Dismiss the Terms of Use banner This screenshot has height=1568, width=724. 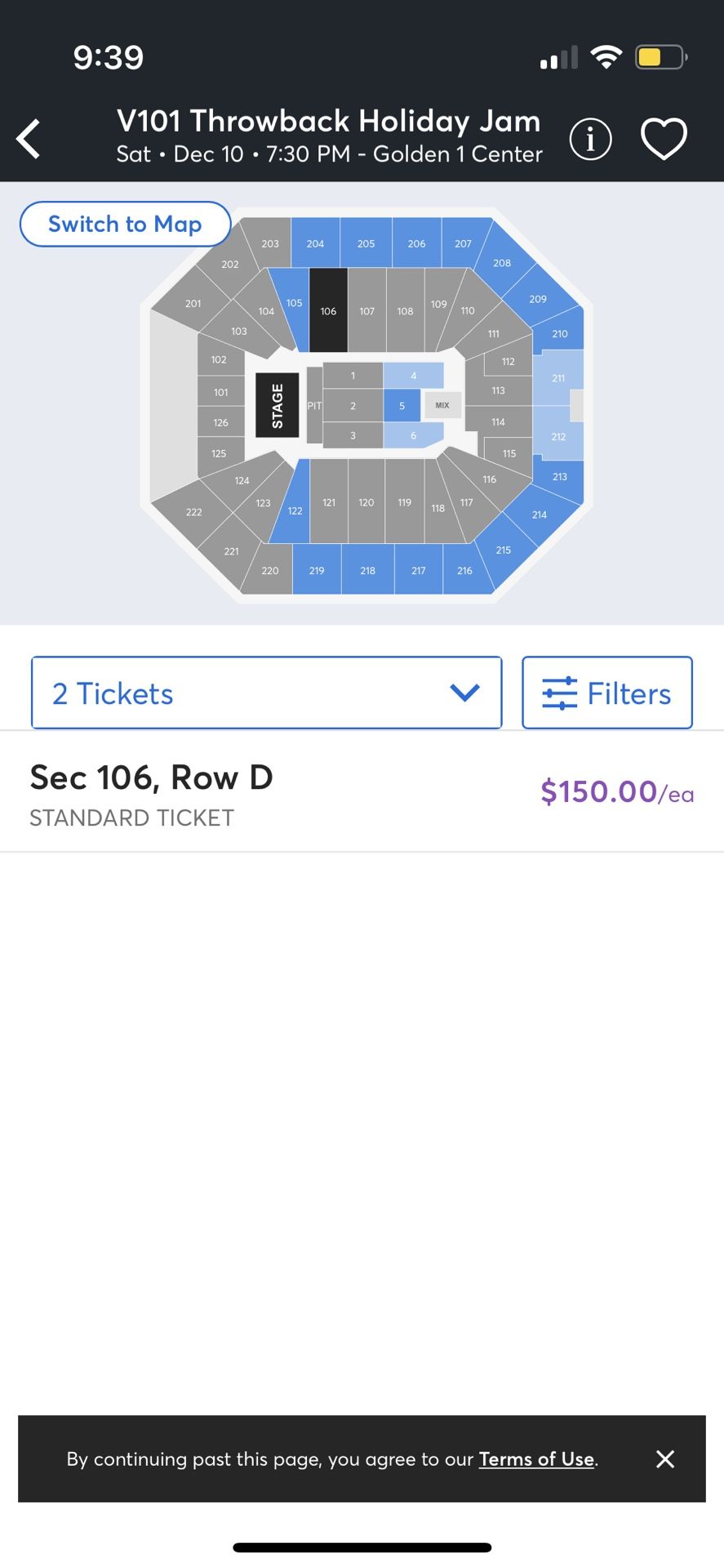pos(665,1459)
